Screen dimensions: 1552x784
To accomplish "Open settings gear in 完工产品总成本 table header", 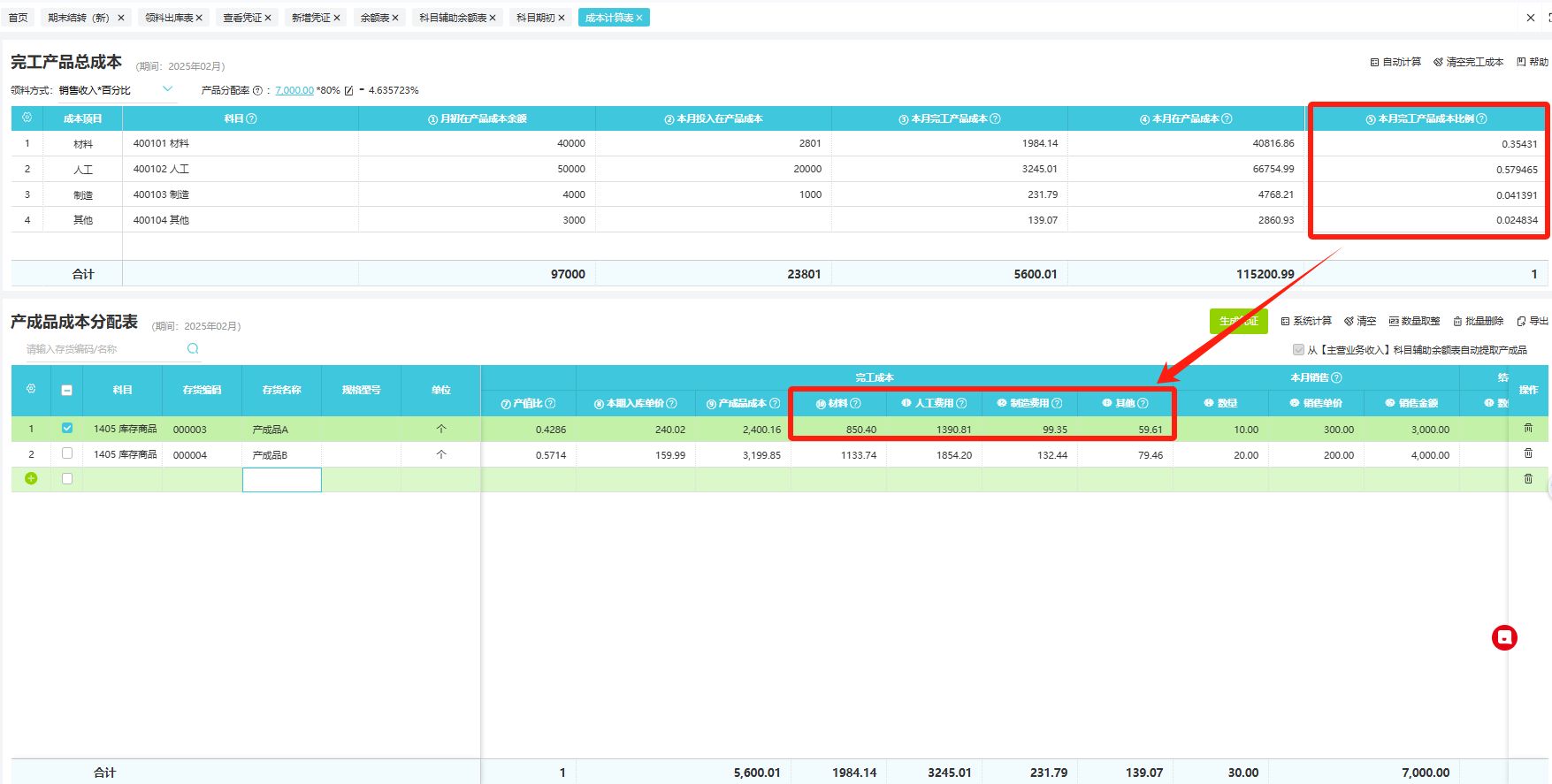I will tap(27, 118).
